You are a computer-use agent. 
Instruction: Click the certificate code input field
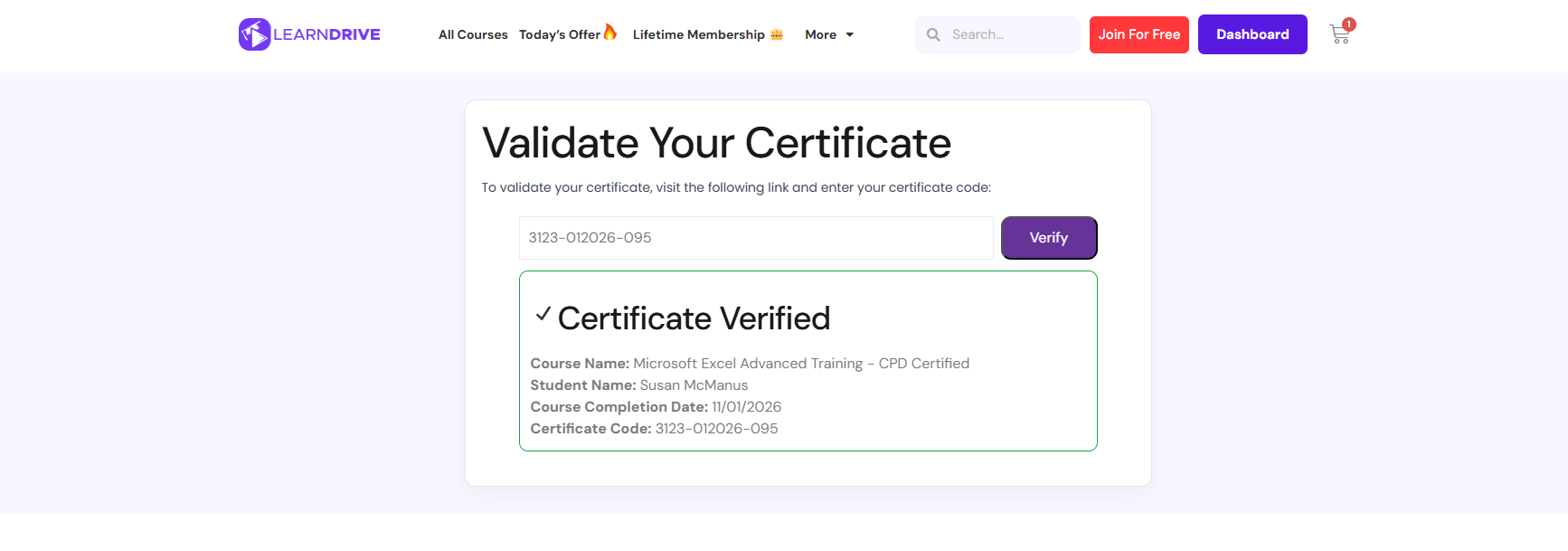(x=756, y=238)
